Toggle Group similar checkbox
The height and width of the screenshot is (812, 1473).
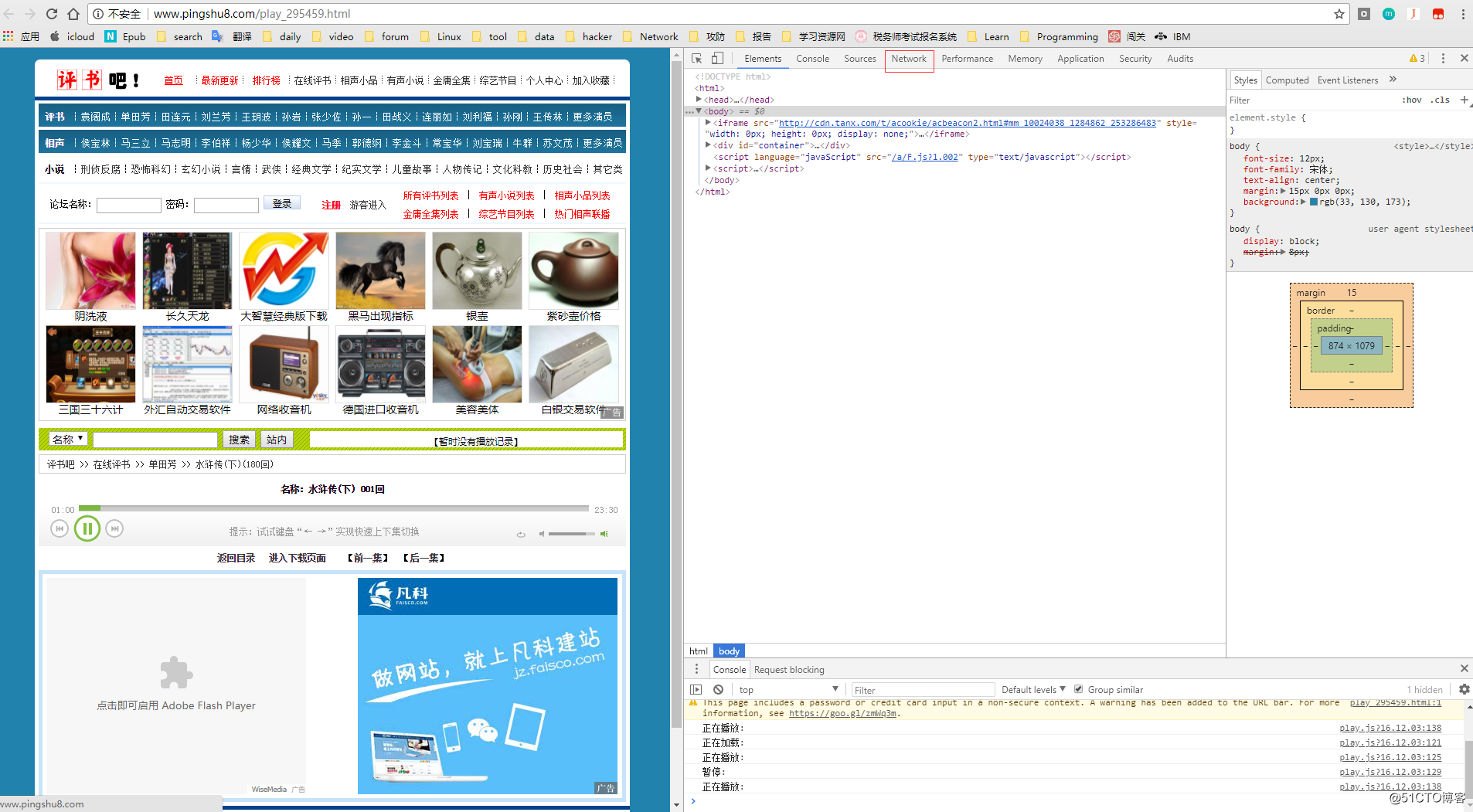[x=1079, y=689]
